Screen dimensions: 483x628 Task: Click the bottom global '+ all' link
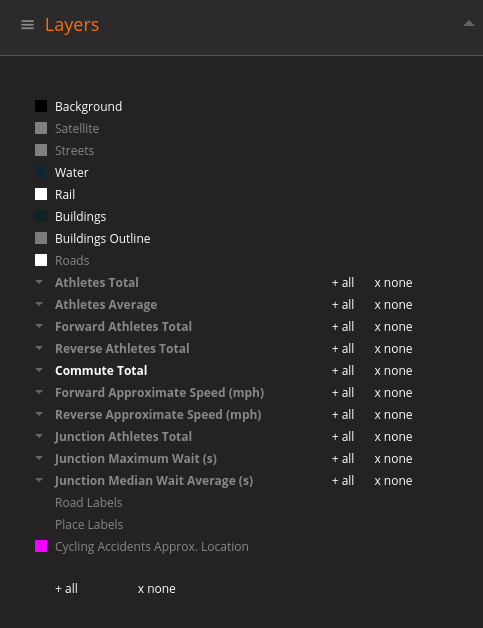(x=66, y=589)
